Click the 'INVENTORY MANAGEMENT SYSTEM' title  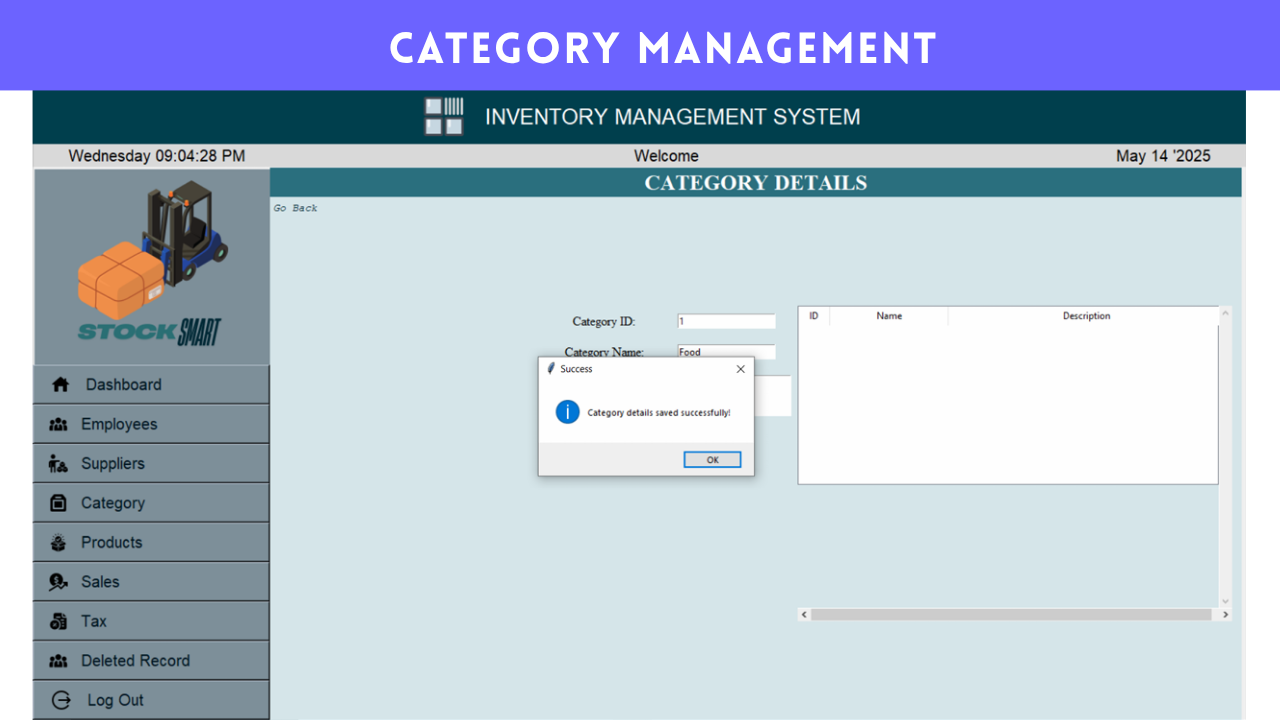click(673, 117)
